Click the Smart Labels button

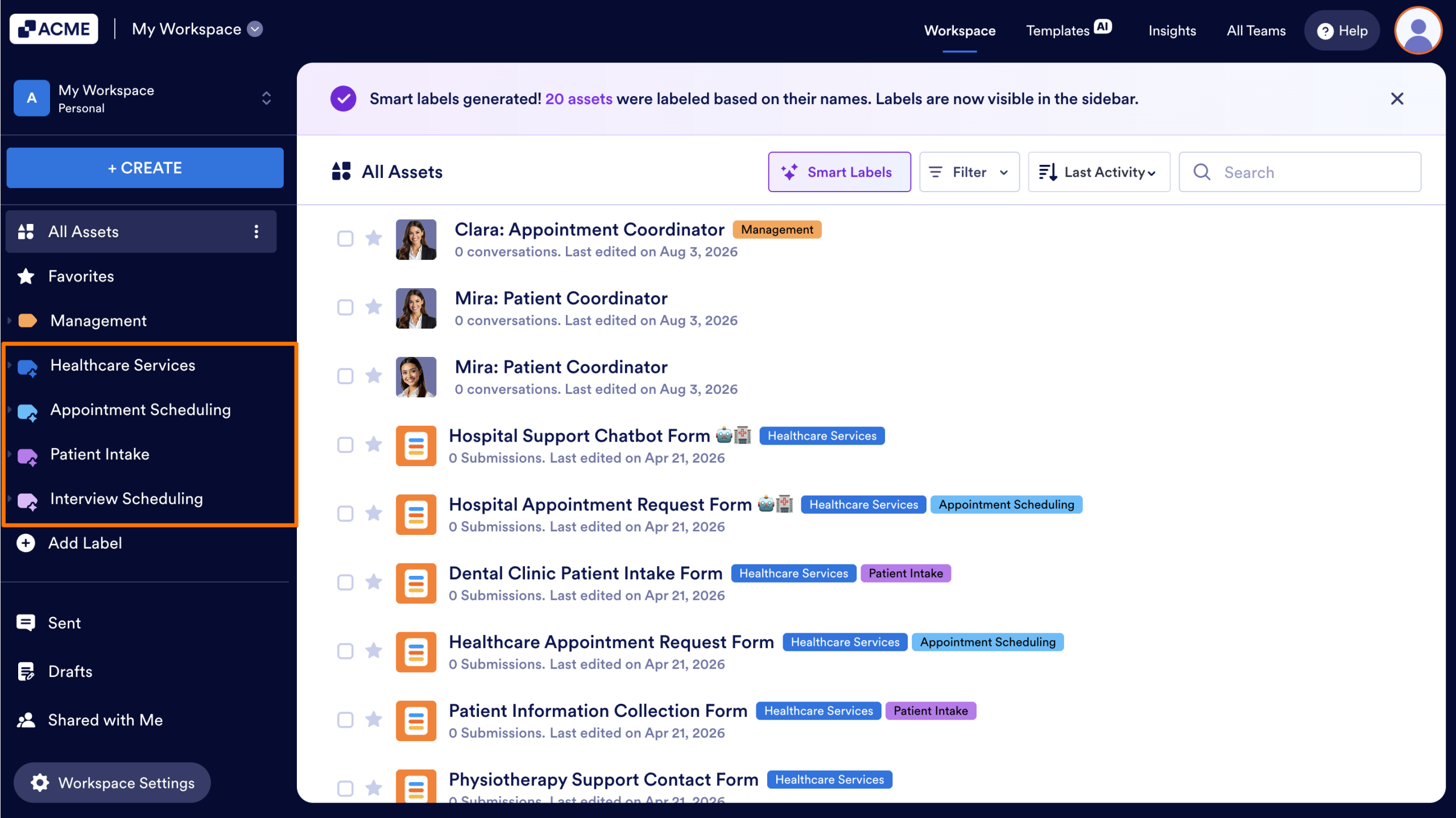(839, 172)
